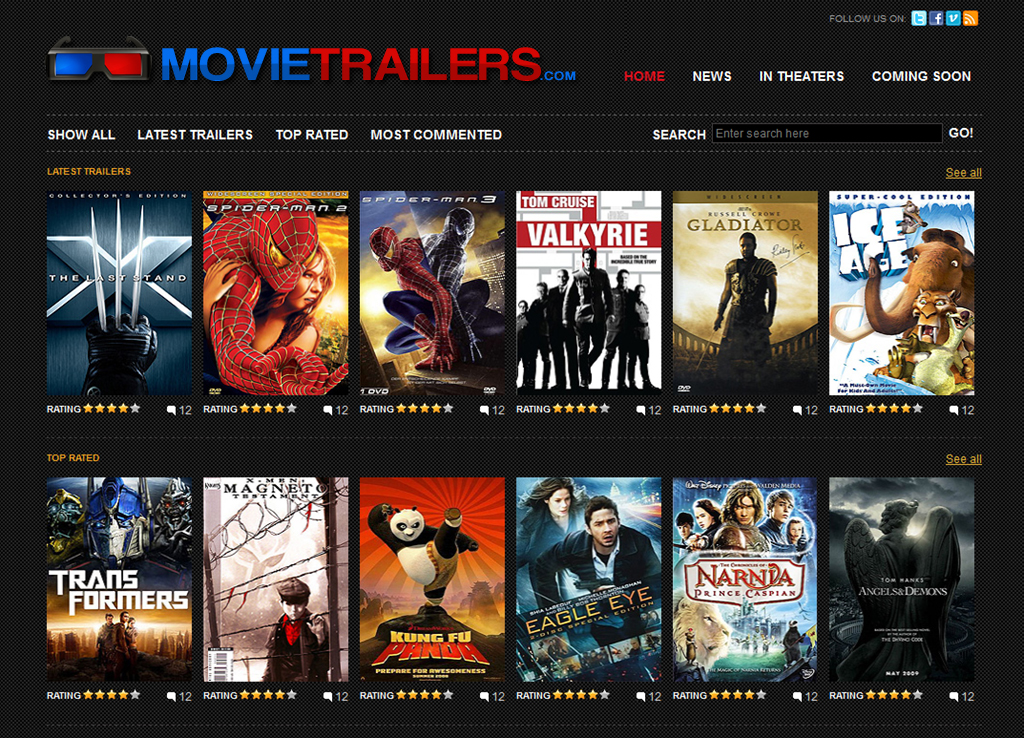Click comment icon under X-Men Last Stand
1024x738 pixels.
pyautogui.click(x=171, y=410)
